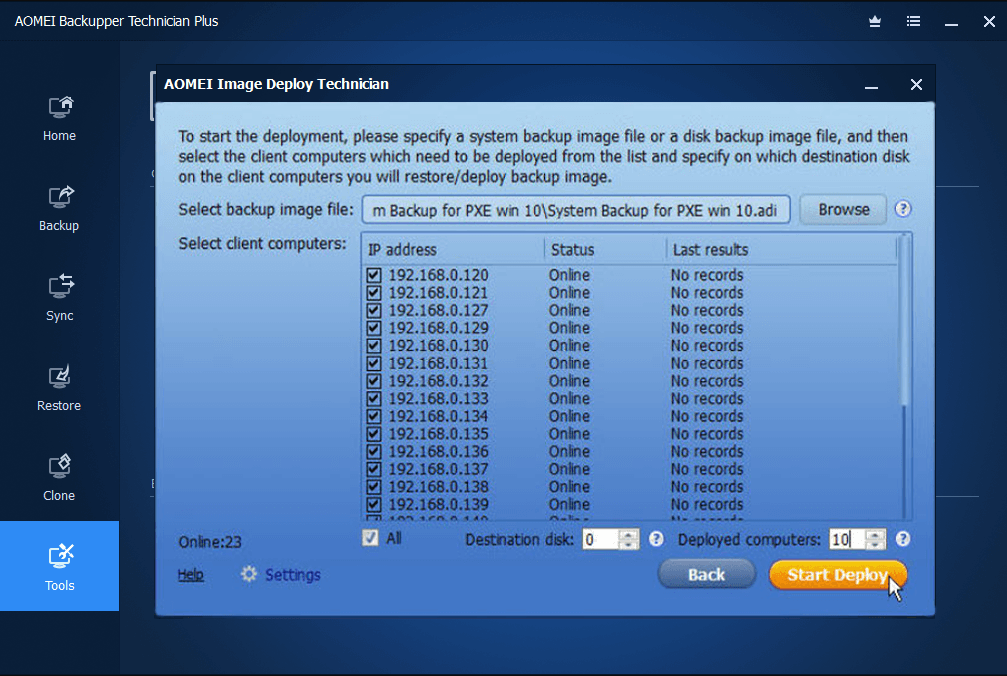Uncheck client 192.168.0.134
1007x676 pixels.
(x=374, y=417)
